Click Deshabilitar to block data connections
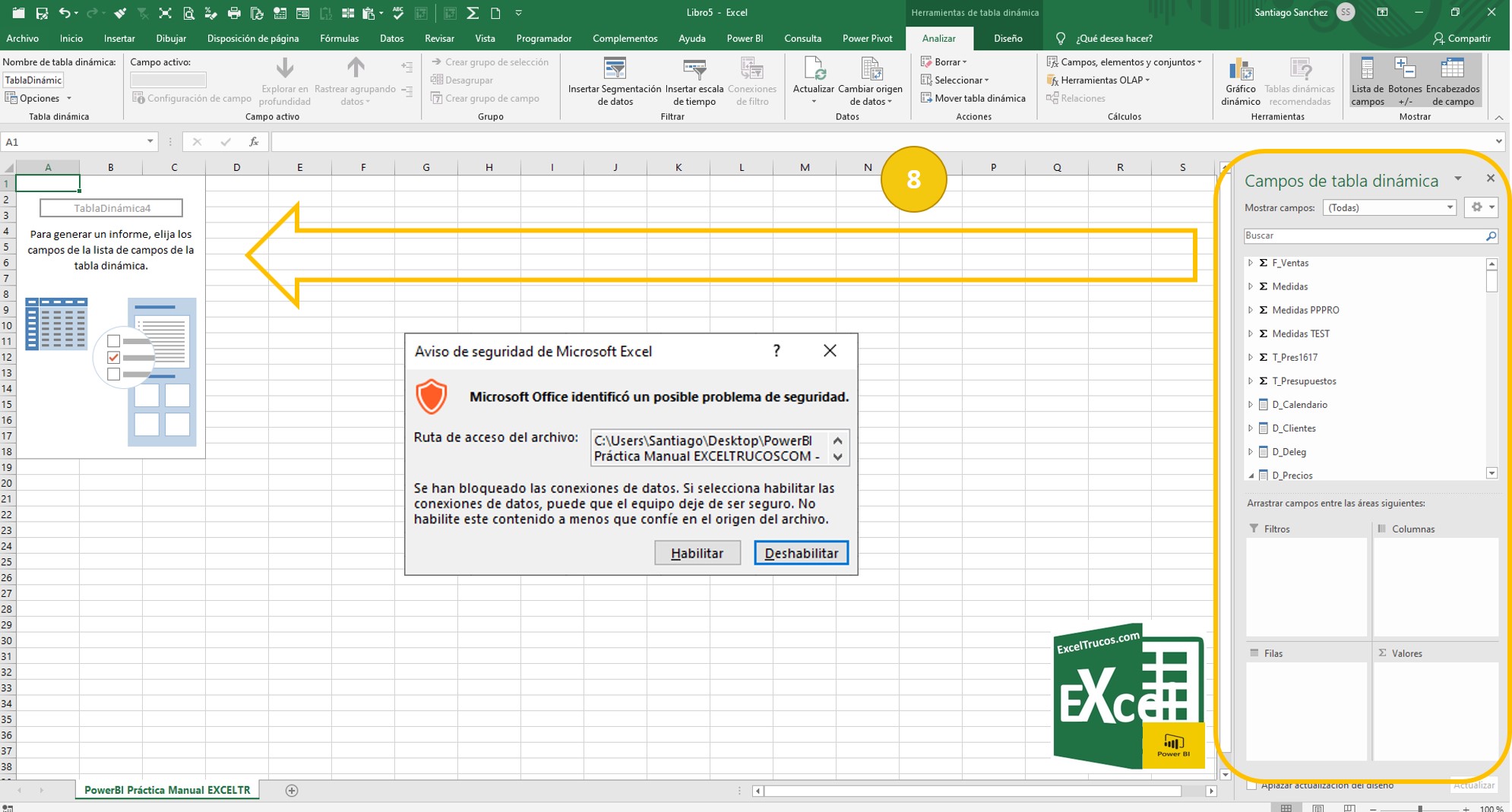Screen dimensions: 1512x812 coord(801,553)
